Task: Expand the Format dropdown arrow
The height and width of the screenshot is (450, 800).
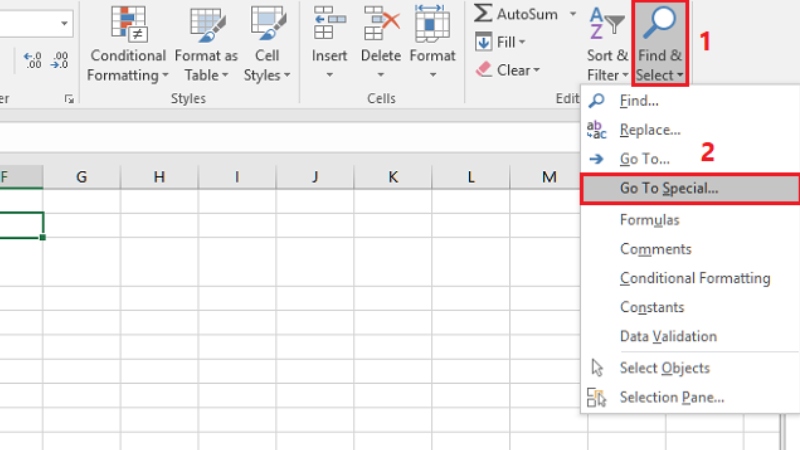Action: click(x=433, y=75)
